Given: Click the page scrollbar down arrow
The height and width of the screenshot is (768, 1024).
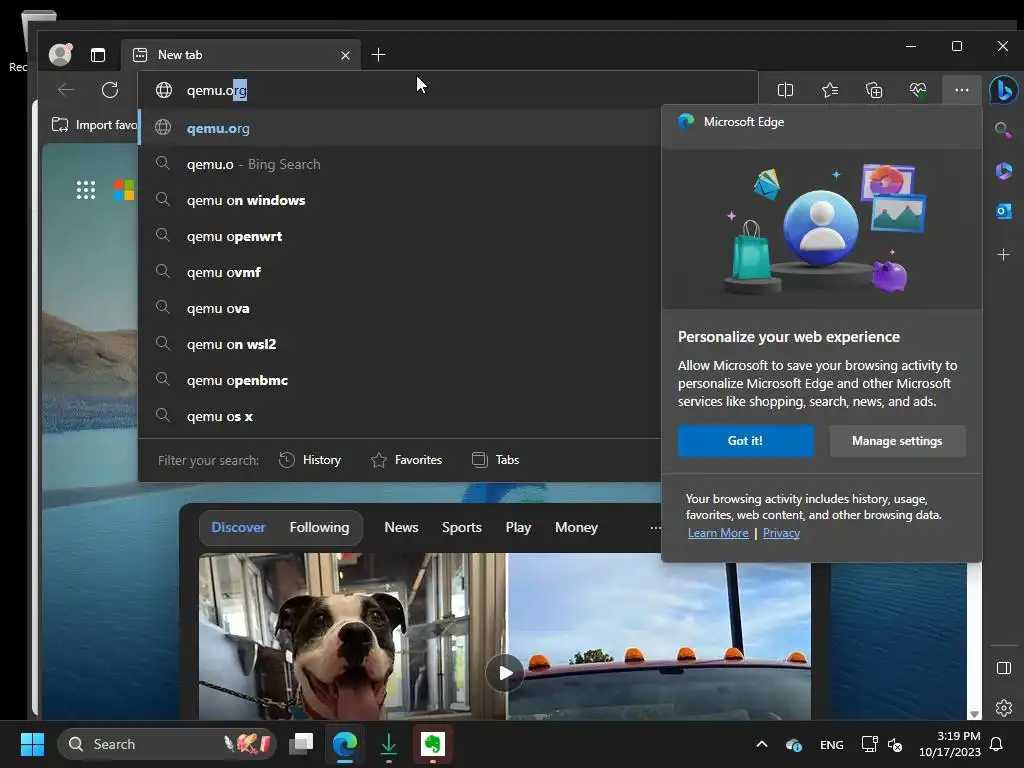Looking at the screenshot, I should pos(974,714).
